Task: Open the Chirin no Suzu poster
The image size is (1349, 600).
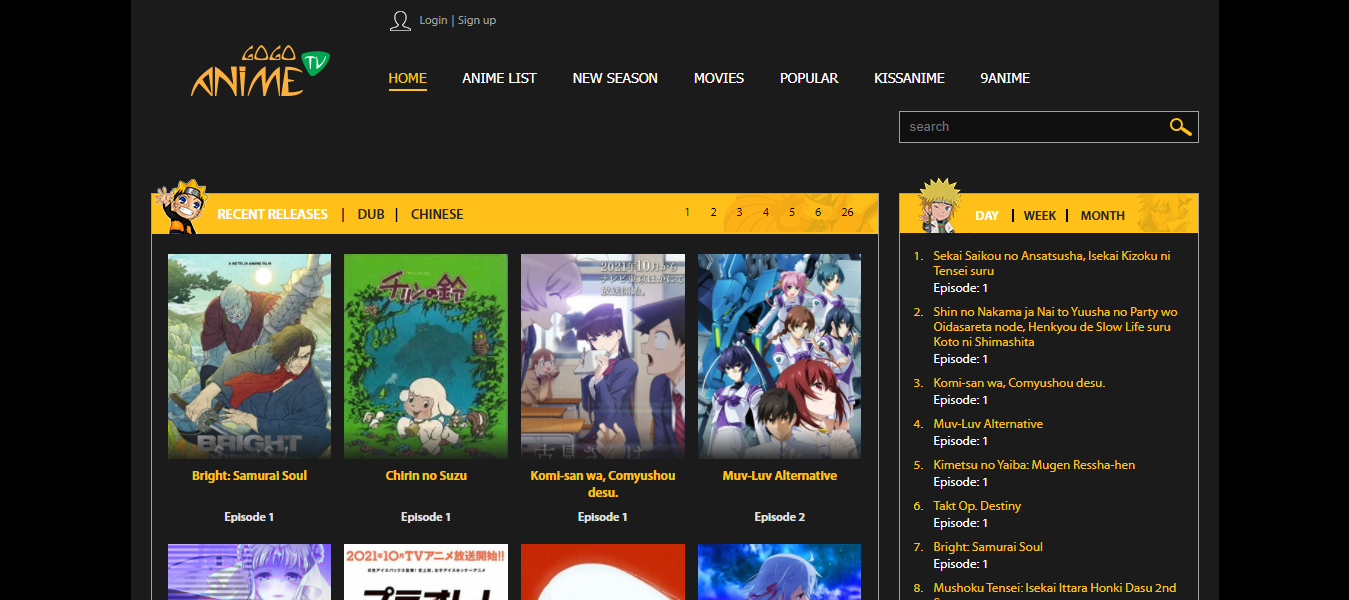Action: (x=426, y=356)
